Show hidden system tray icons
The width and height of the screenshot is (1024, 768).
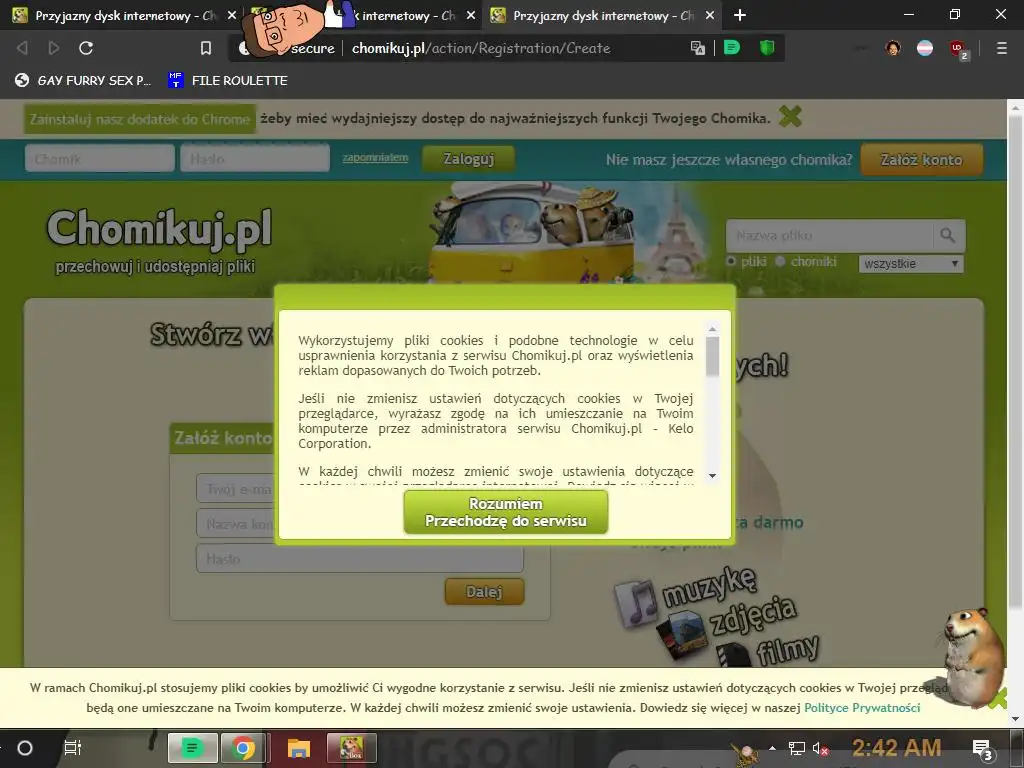[773, 748]
